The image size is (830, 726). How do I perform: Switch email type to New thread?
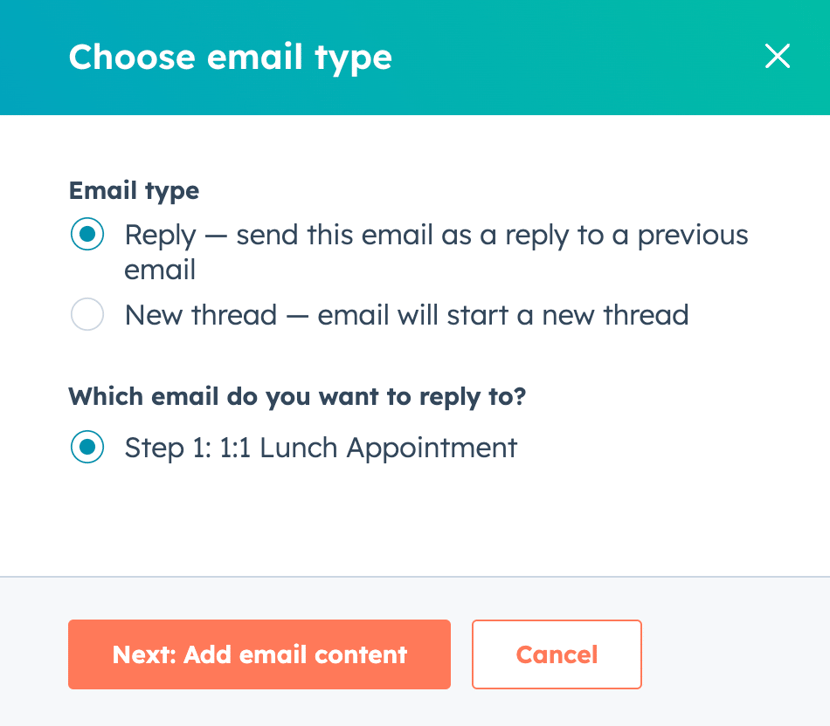88,314
